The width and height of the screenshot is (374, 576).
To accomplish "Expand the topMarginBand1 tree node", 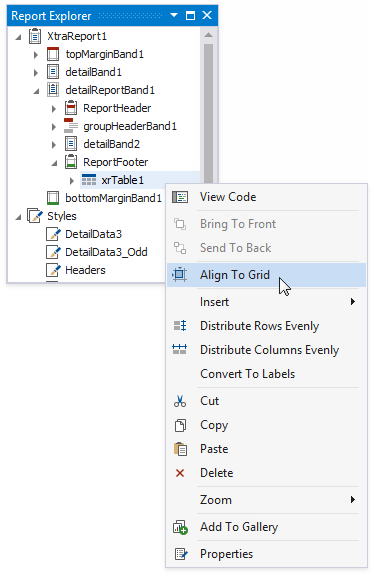I will 36,55.
